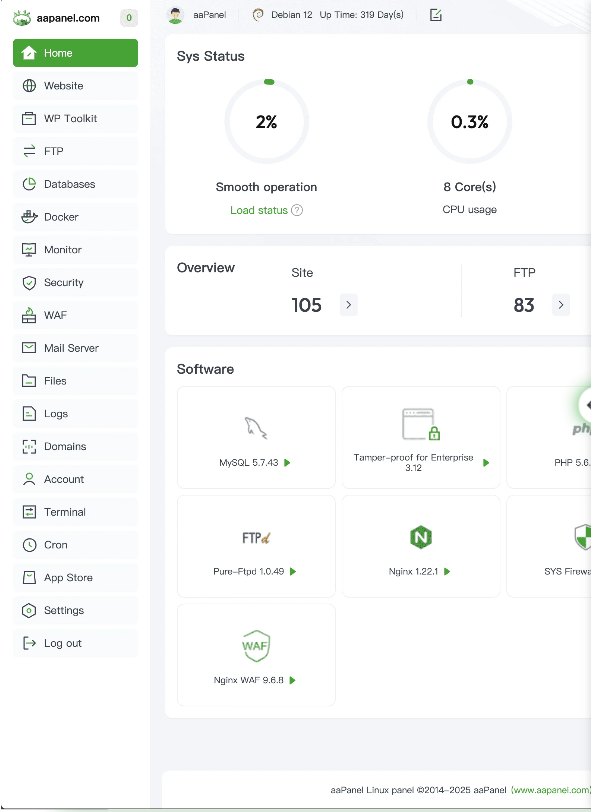Open the Domains scan-frame icon
This screenshot has width=591, height=812.
29,446
